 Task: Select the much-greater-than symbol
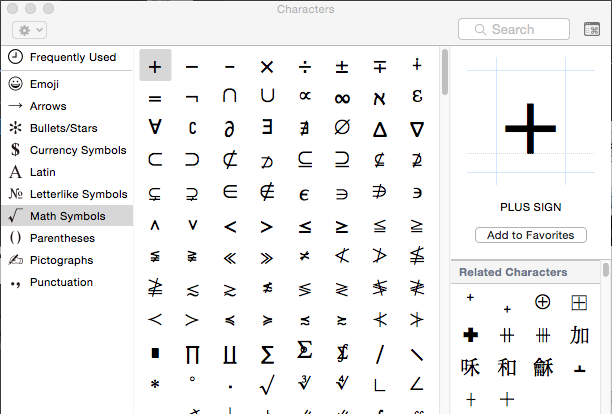click(x=267, y=258)
